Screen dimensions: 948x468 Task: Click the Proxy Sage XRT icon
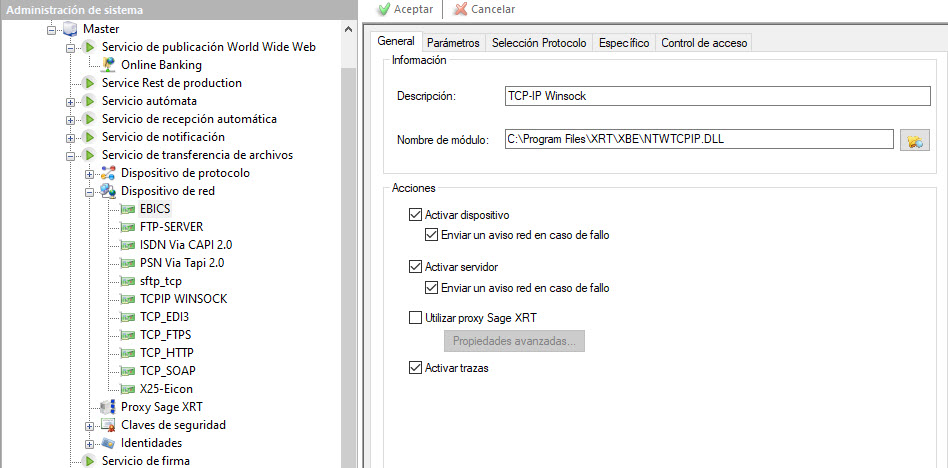107,407
